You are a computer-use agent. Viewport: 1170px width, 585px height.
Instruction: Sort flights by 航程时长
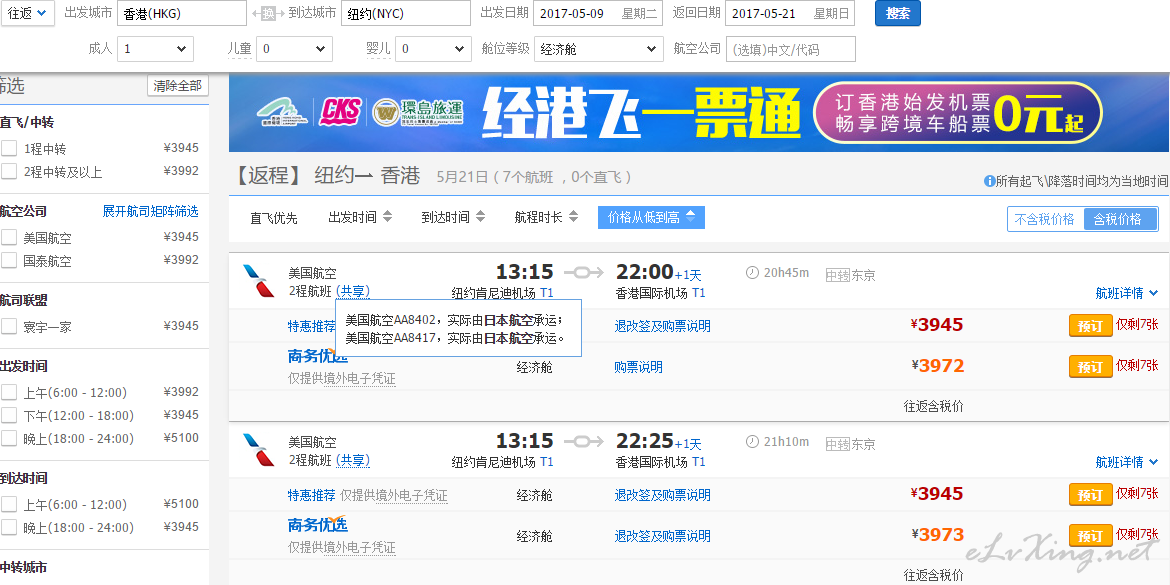click(546, 218)
